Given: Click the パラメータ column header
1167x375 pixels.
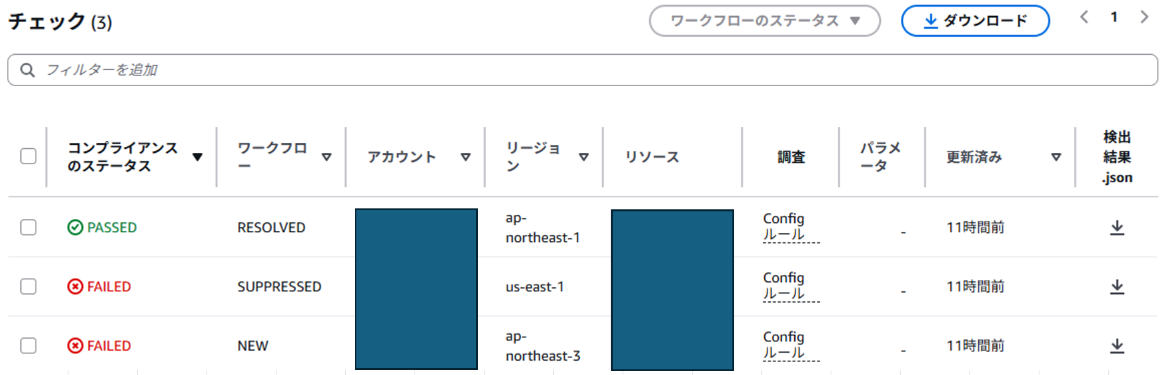Looking at the screenshot, I should [x=880, y=157].
